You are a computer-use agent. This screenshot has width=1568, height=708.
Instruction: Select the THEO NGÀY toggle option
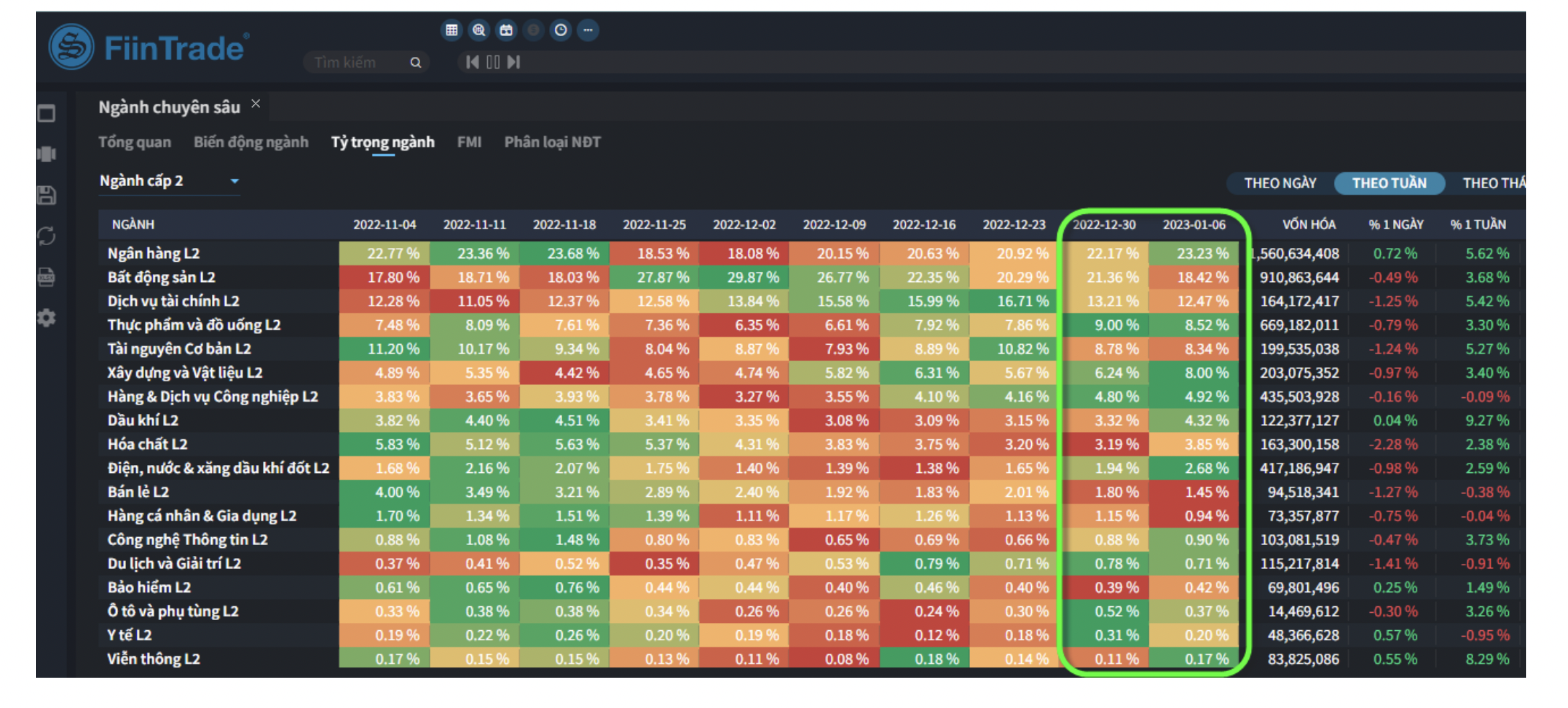pyautogui.click(x=1280, y=183)
